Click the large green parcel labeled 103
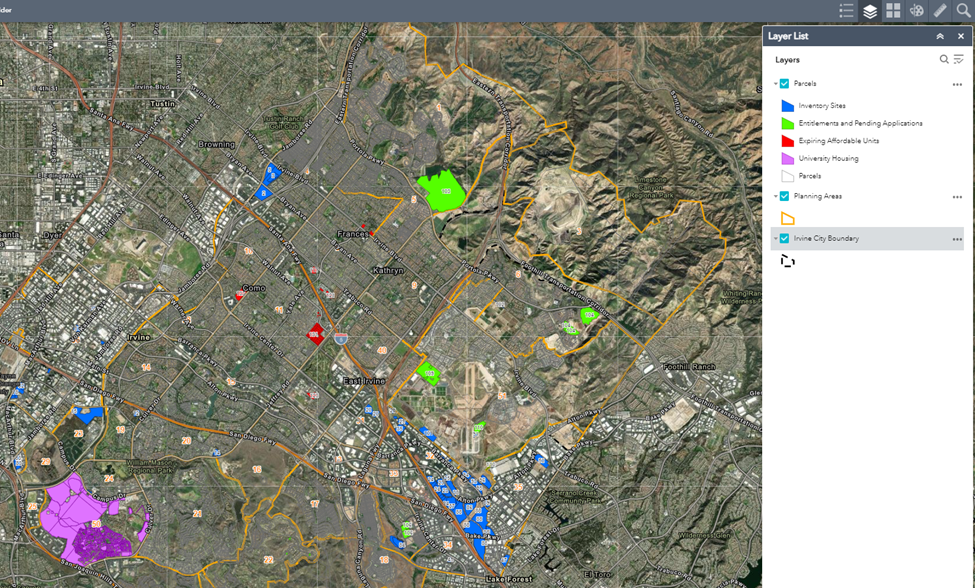 (x=442, y=190)
